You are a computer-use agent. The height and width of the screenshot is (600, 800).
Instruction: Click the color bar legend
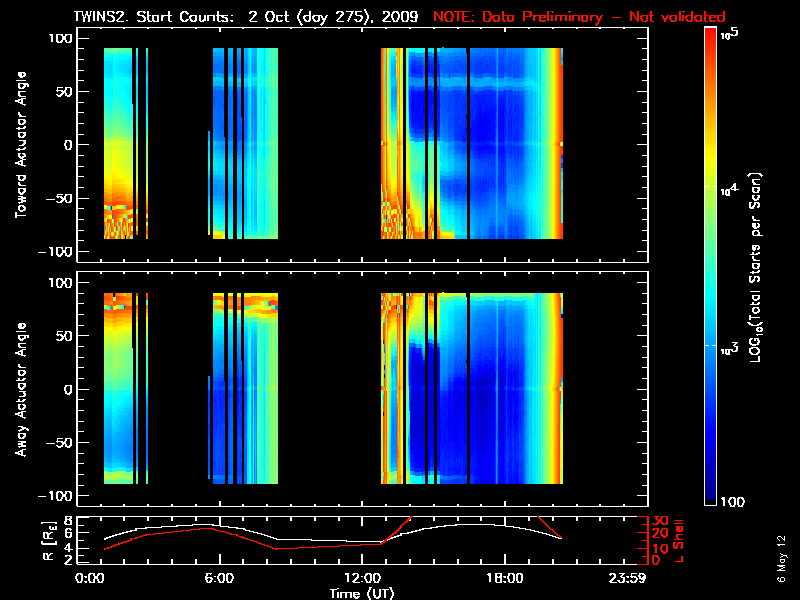coord(711,266)
